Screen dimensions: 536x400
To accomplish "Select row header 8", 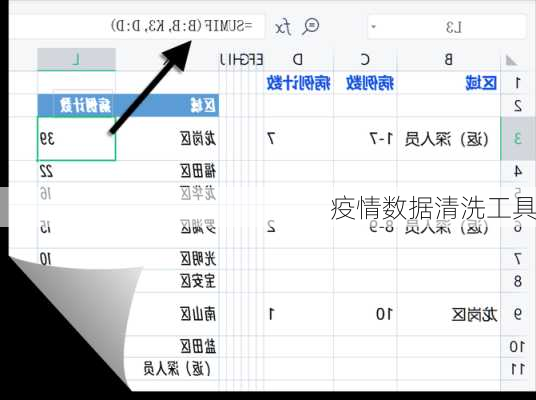I will 518,281.
